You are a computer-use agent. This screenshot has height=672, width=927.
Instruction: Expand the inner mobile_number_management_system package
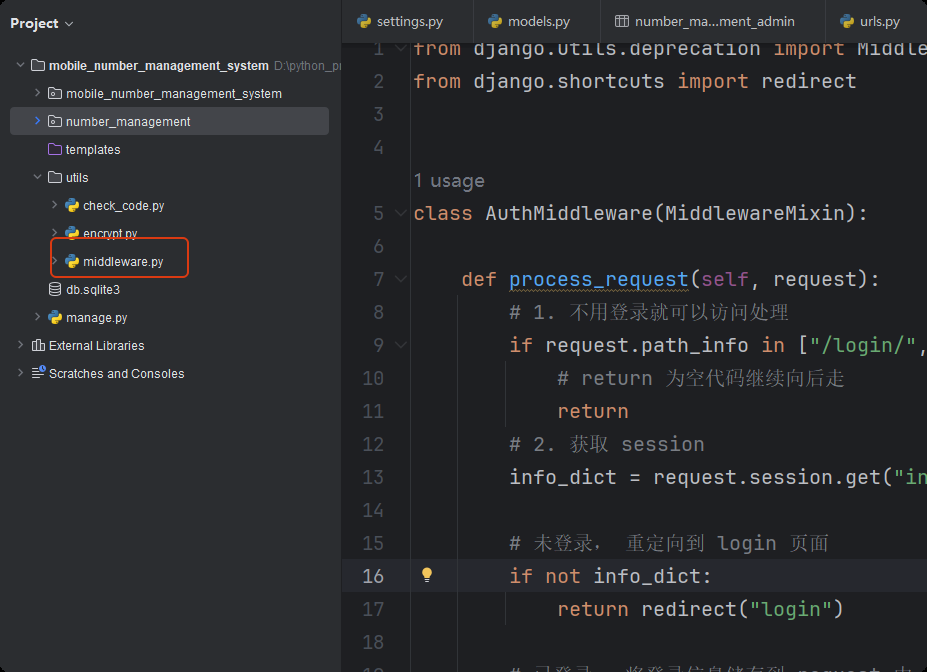(x=37, y=93)
